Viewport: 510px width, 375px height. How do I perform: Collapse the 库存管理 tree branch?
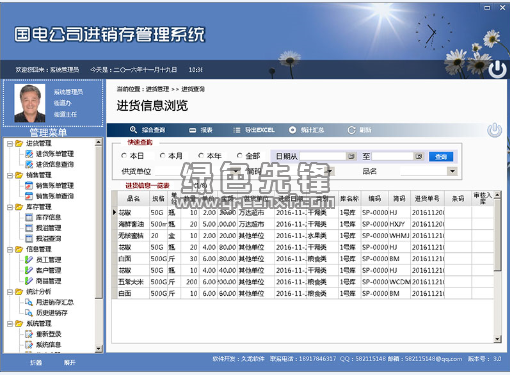click(10, 207)
